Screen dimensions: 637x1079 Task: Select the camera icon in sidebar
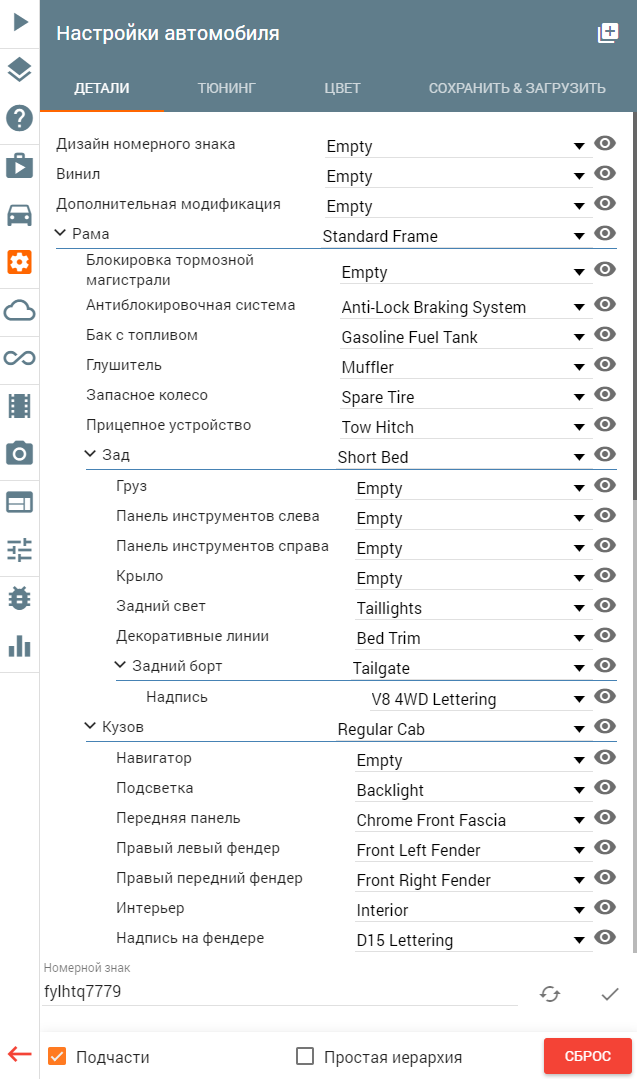tap(19, 453)
